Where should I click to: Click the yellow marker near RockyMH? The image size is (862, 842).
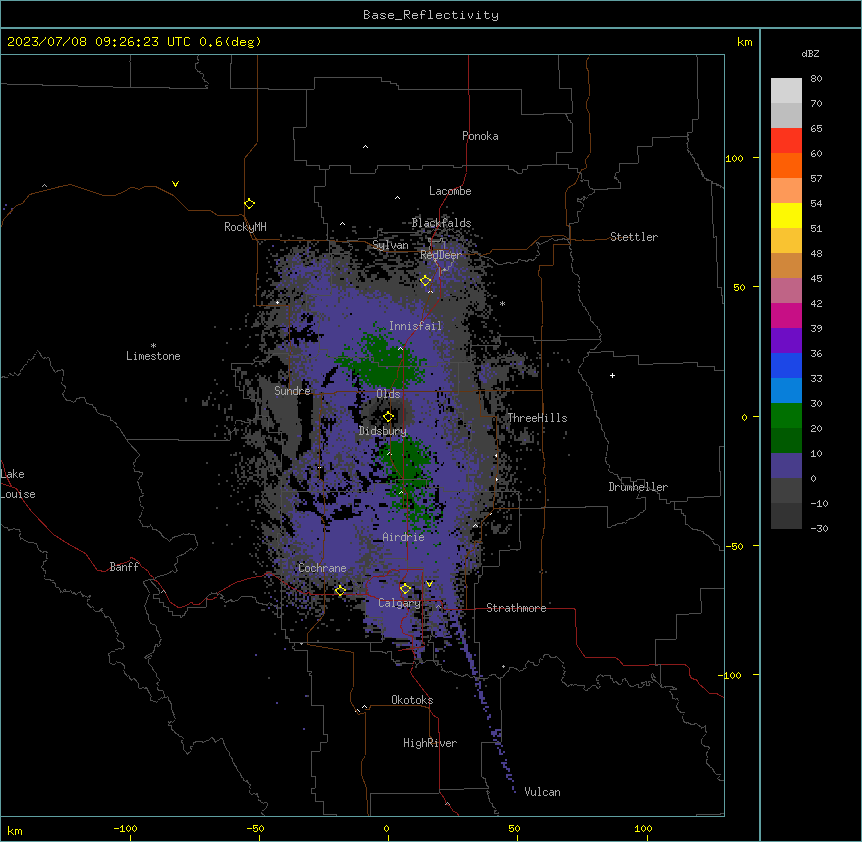249,203
